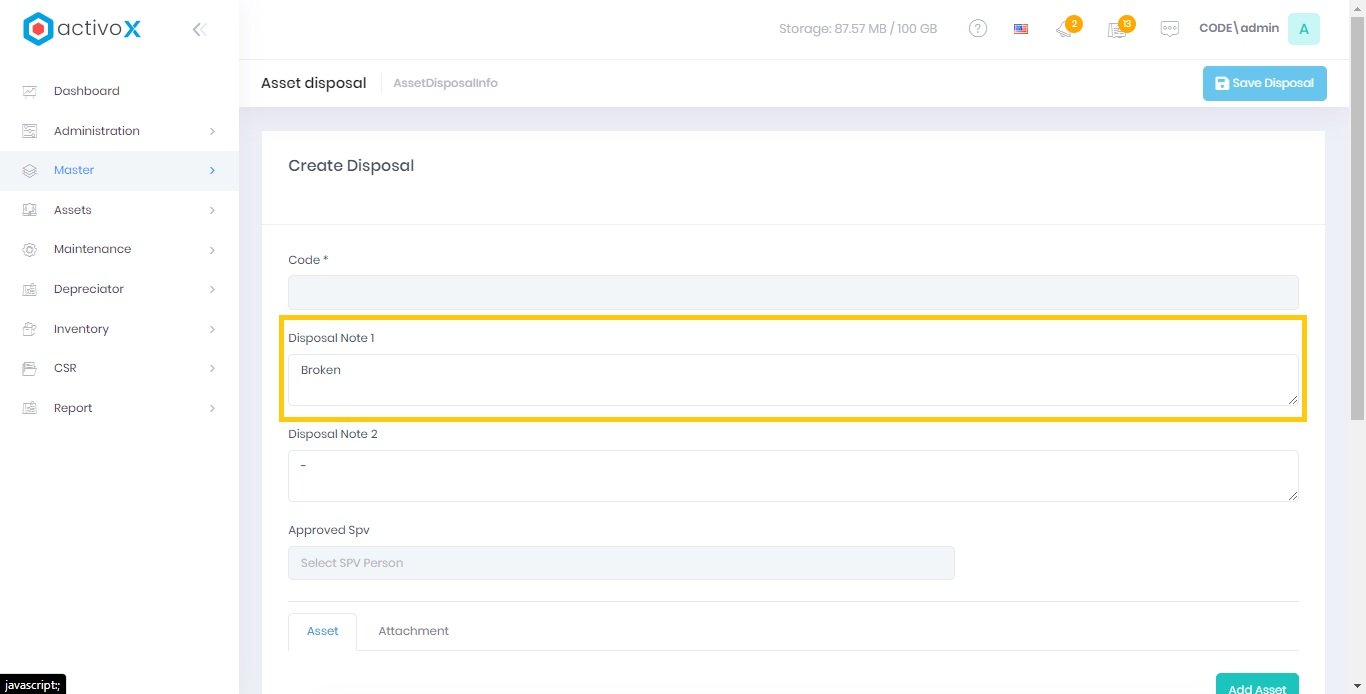Click the Add Asset button
The width and height of the screenshot is (1366, 694).
click(x=1257, y=685)
